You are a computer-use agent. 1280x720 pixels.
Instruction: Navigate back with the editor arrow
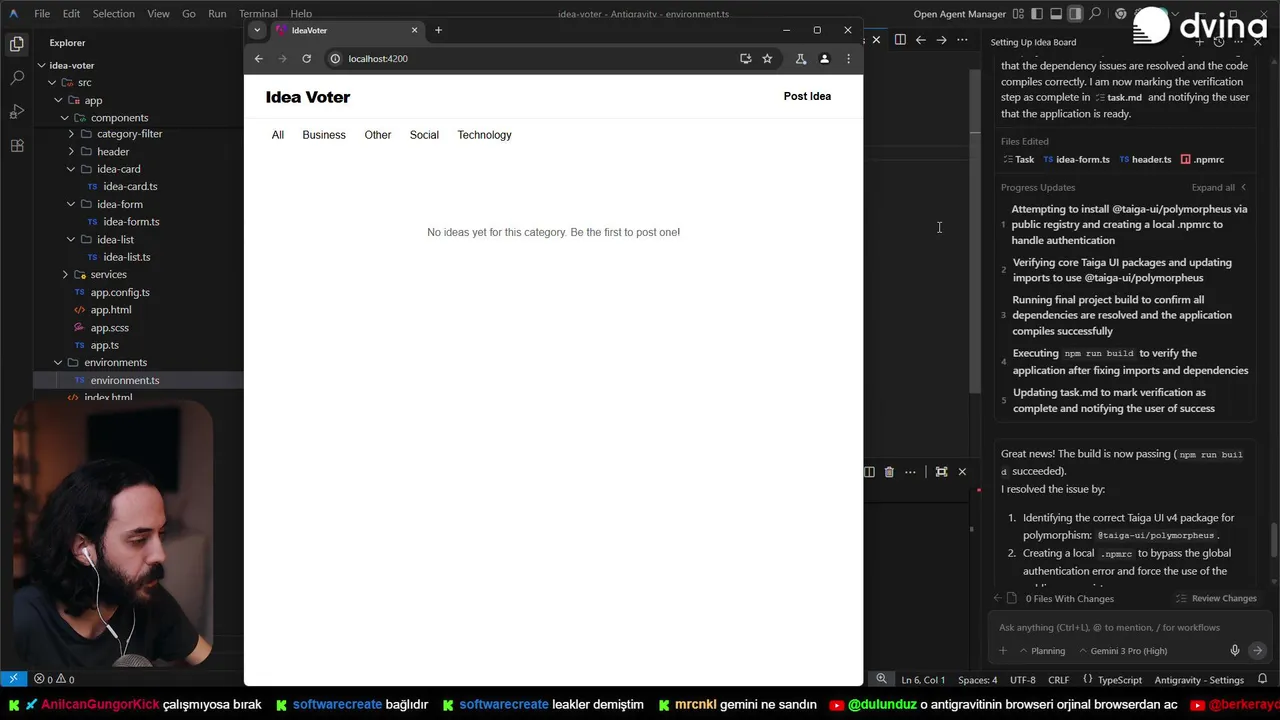tap(921, 40)
